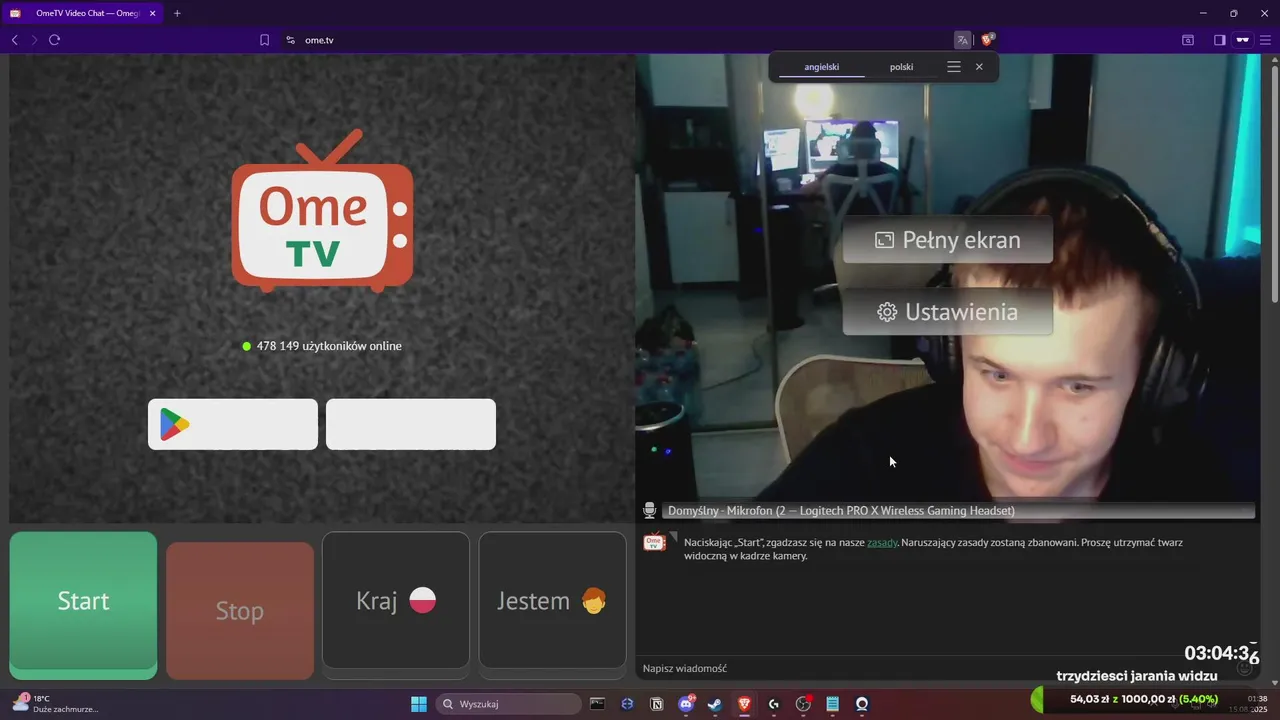
Task: Open Ustawienia settings on the video
Action: coord(948,312)
